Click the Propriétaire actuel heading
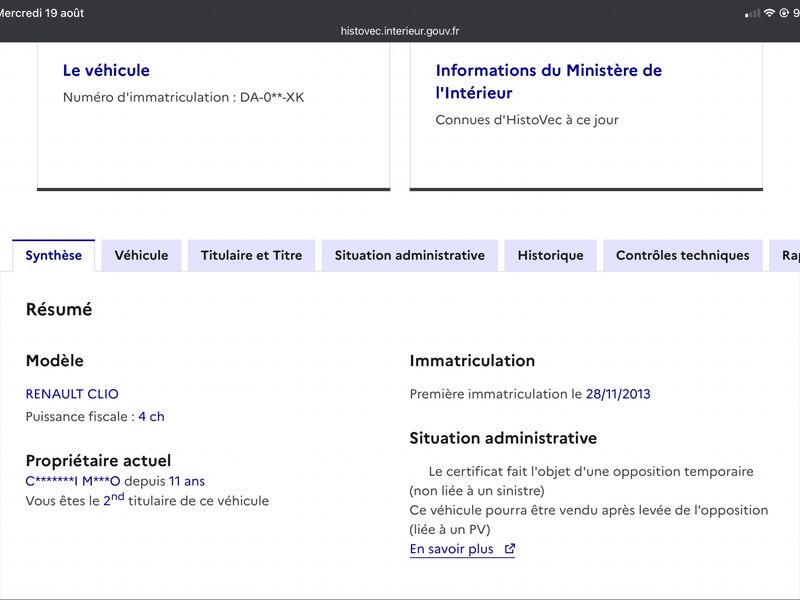 (98, 460)
